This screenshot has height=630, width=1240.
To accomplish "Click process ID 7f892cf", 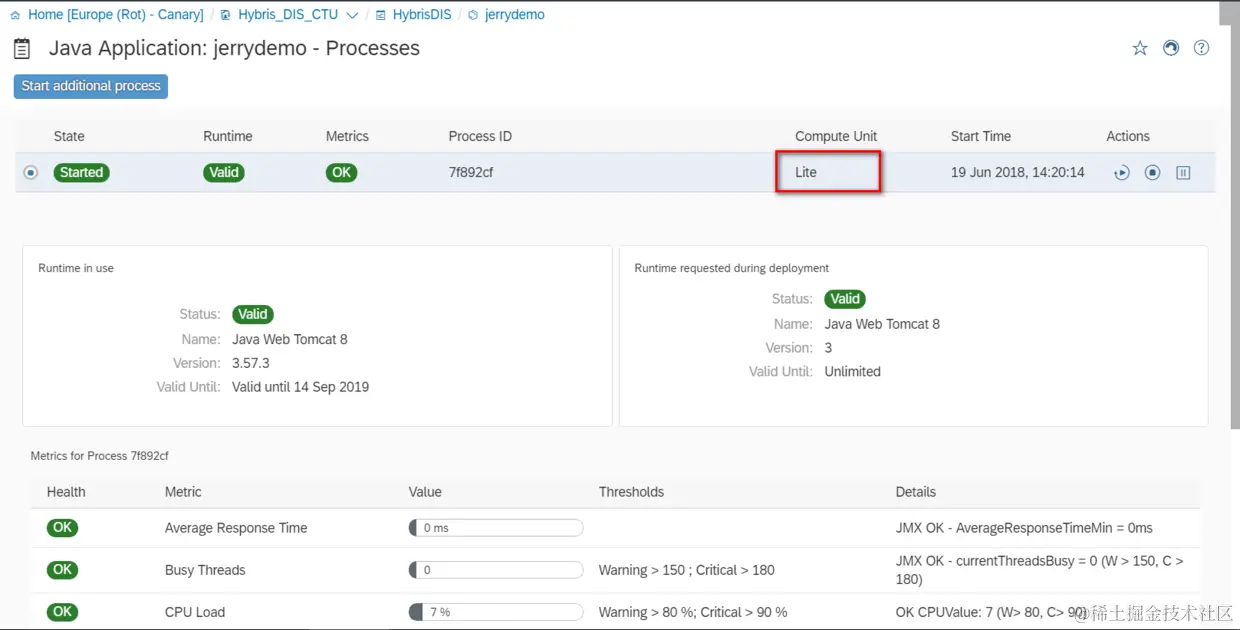I will (x=471, y=172).
